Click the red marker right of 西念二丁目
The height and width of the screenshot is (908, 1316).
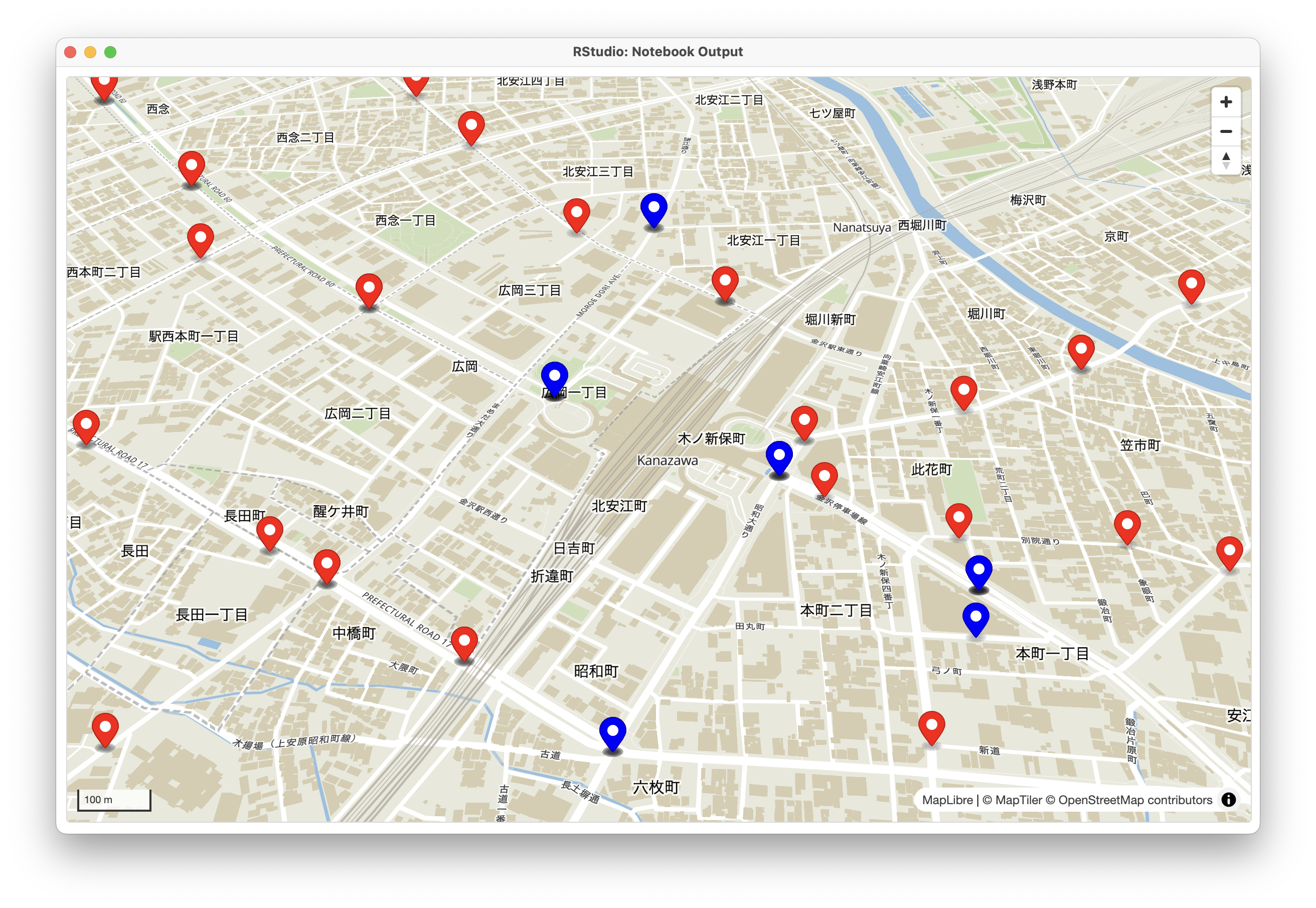471,128
